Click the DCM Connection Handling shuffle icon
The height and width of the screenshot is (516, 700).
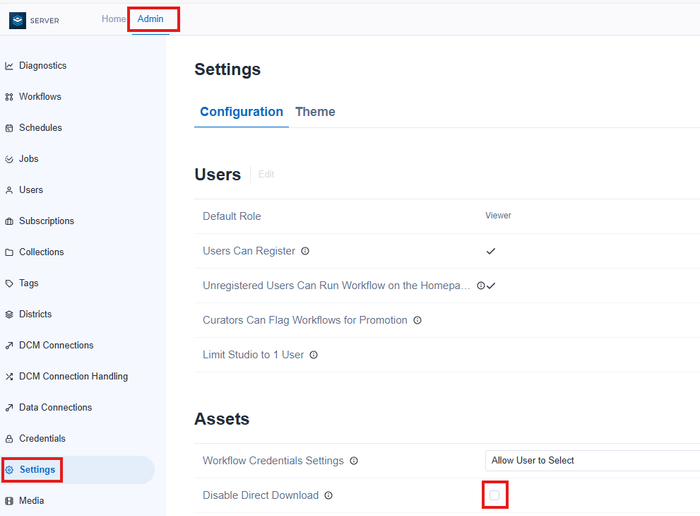click(x=9, y=377)
